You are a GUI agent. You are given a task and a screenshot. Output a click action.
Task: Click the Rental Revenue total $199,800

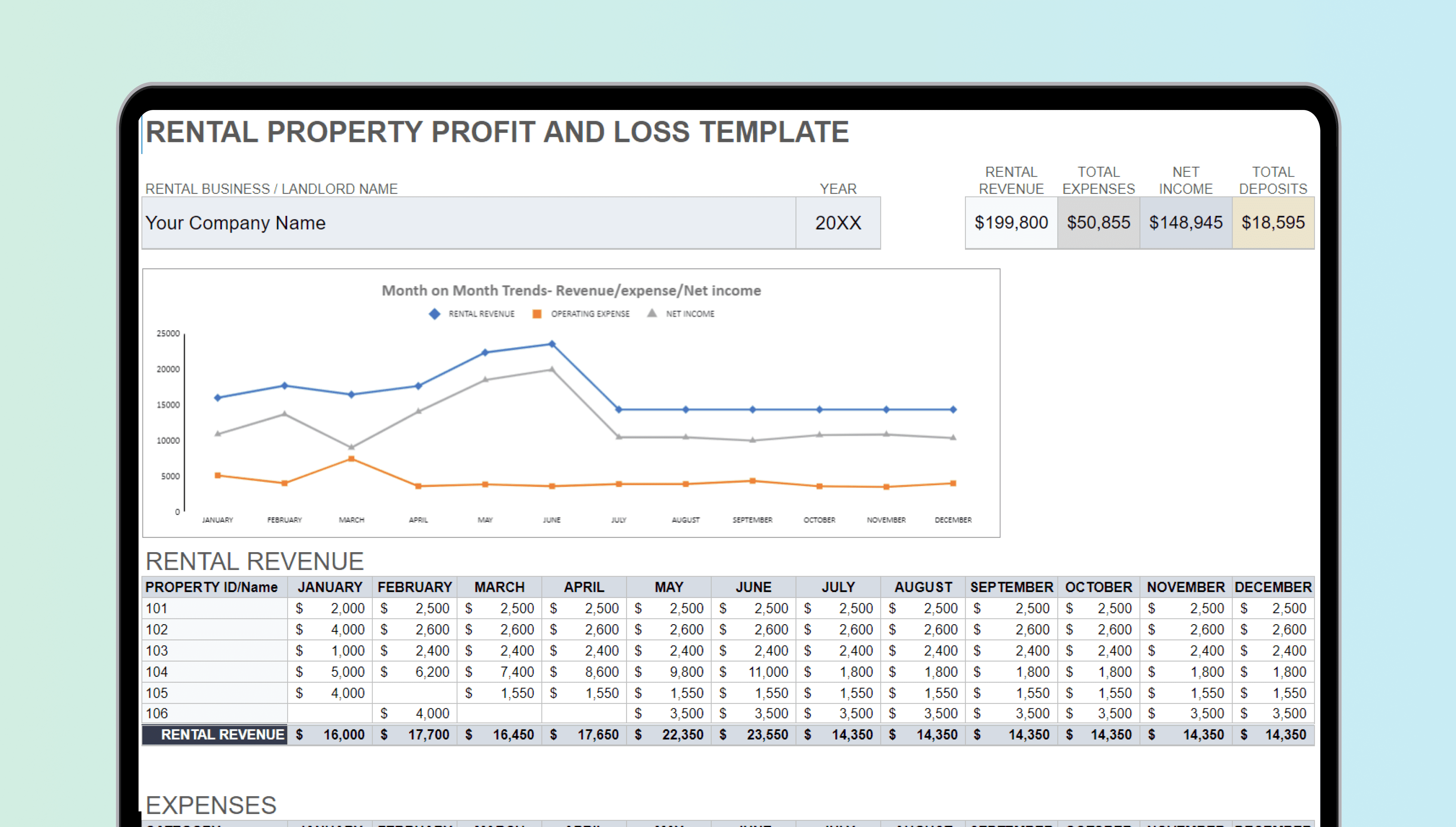pyautogui.click(x=1011, y=223)
